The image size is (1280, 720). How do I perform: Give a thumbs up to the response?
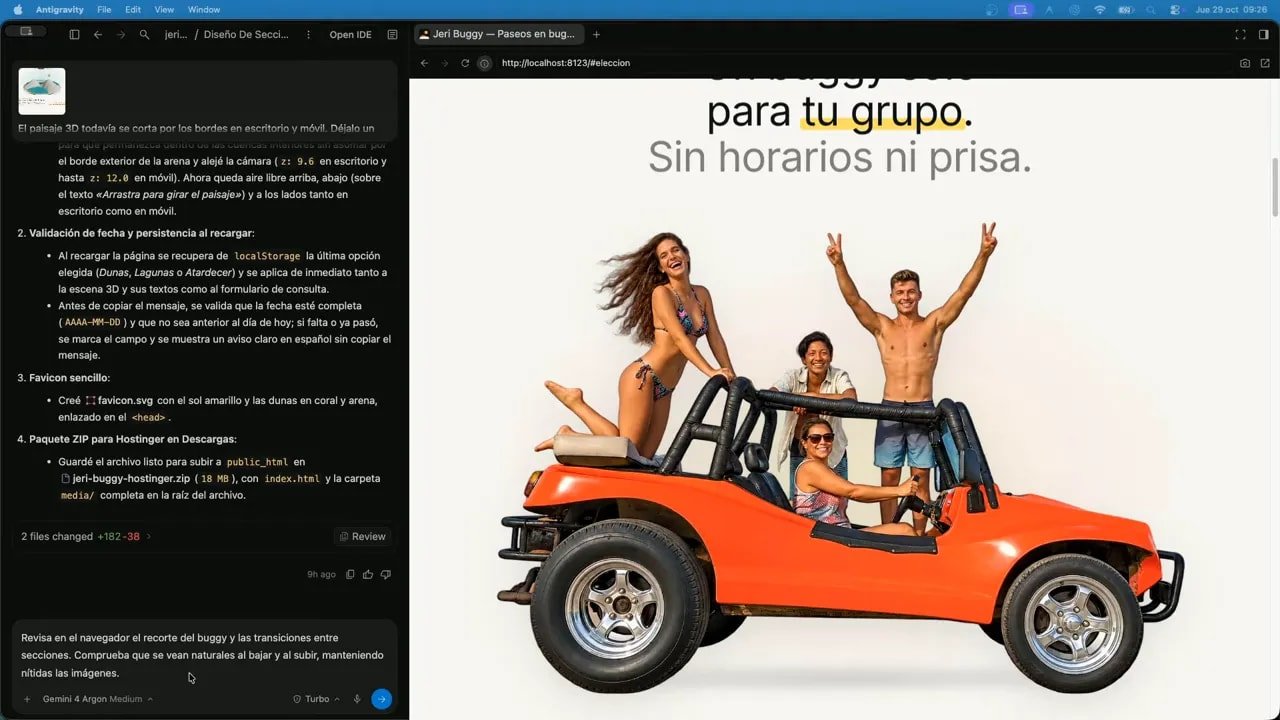point(368,575)
